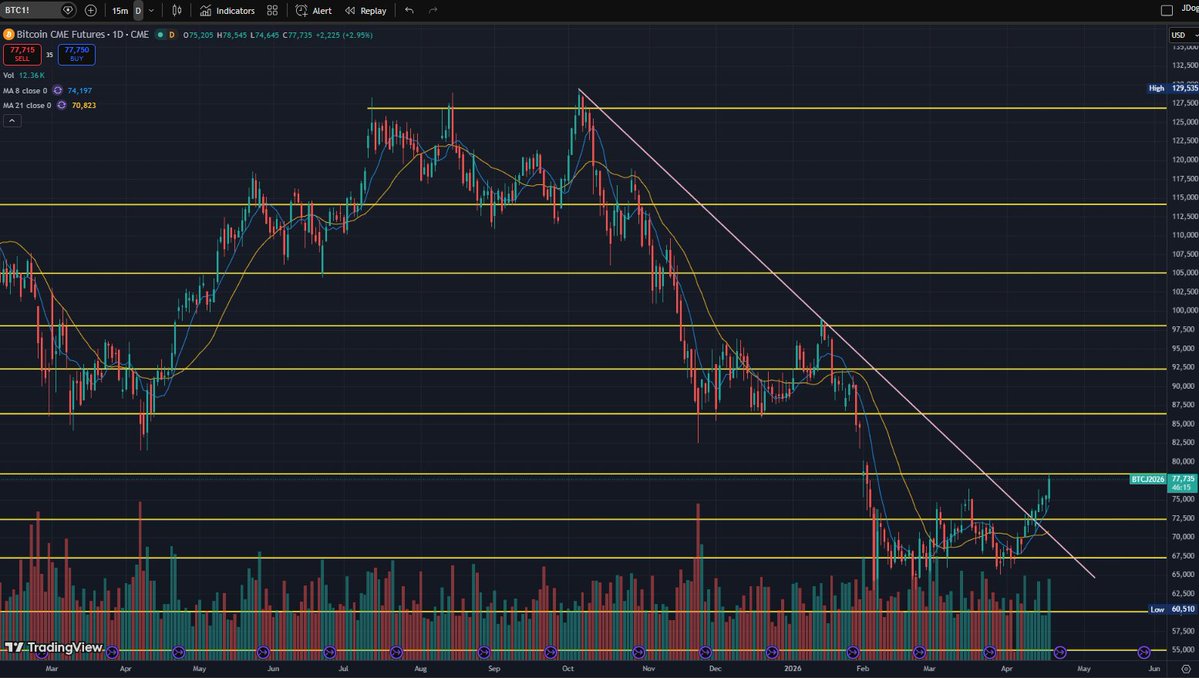Click the event marker above 2026
The image size is (1199, 678).
[772, 652]
